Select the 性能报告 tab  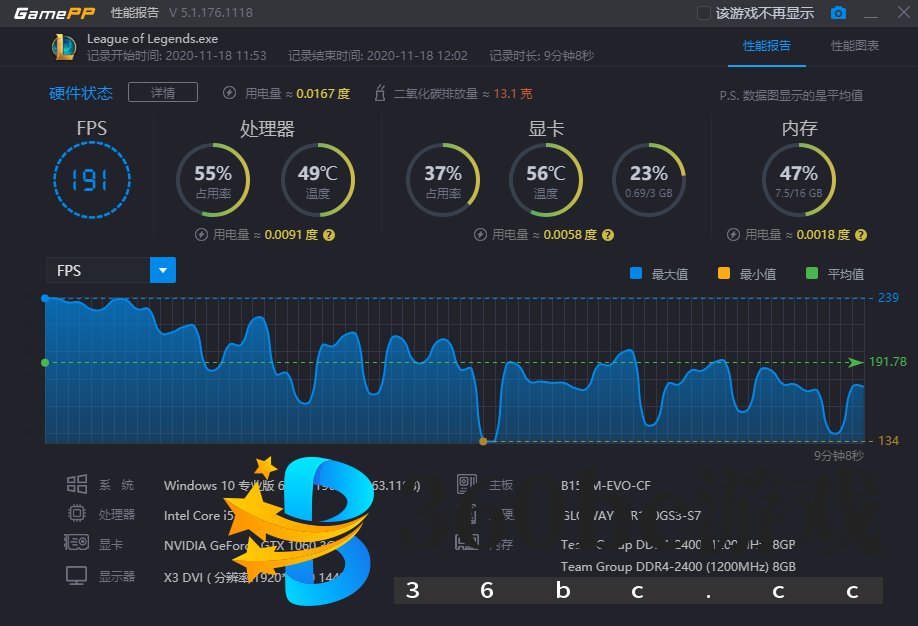coord(766,46)
